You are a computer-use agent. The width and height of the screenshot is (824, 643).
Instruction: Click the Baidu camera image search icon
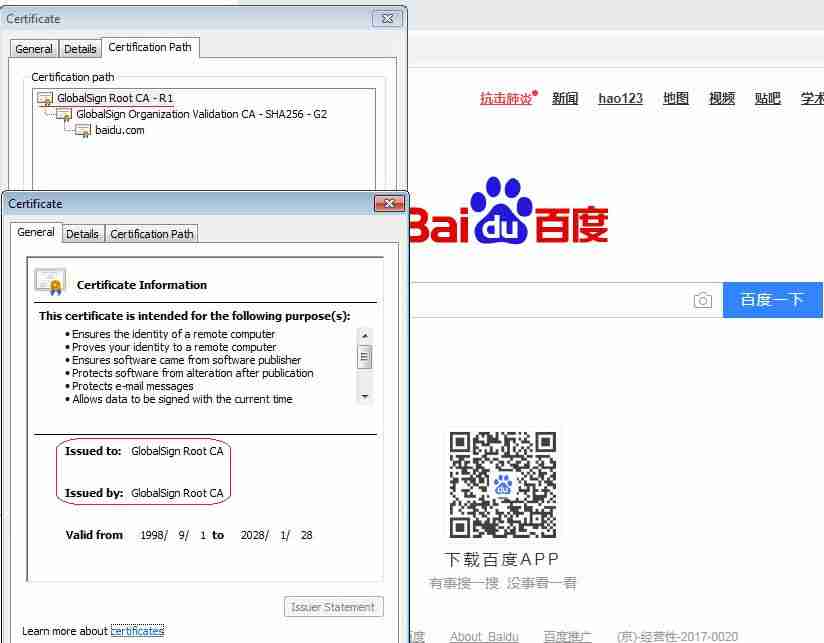pyautogui.click(x=703, y=300)
